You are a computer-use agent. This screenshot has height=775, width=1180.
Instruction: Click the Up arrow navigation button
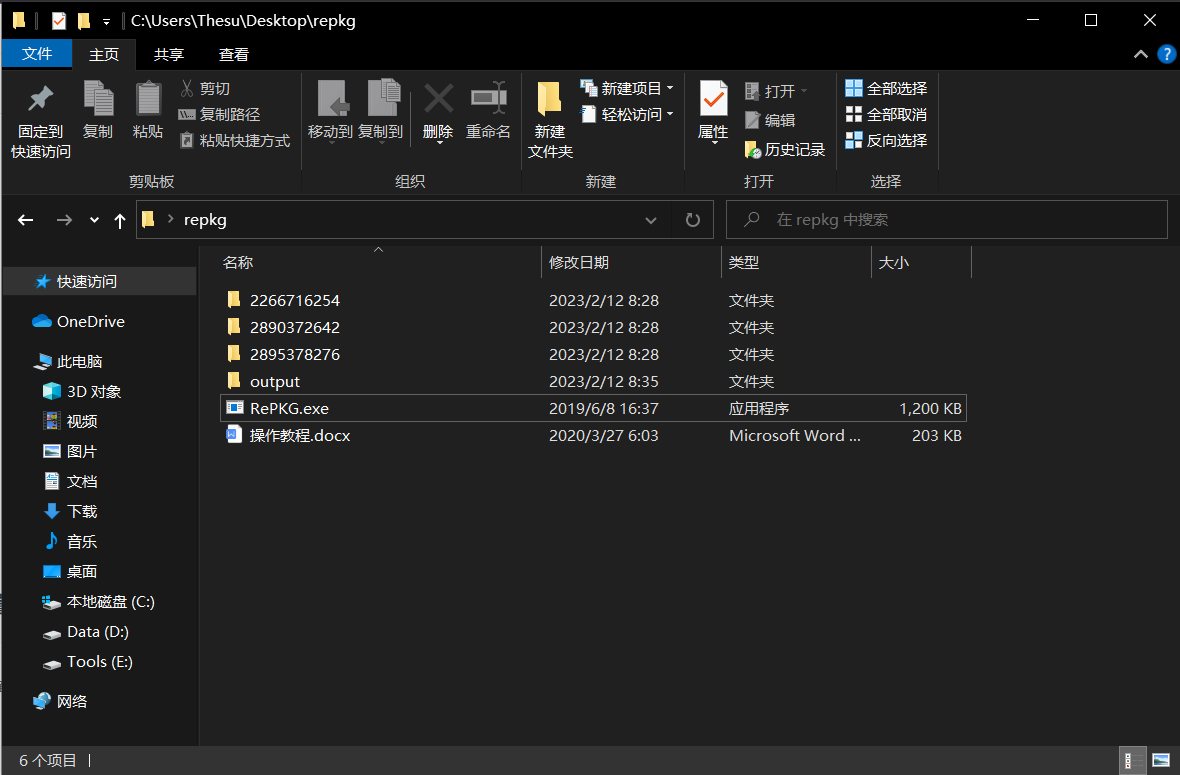point(120,220)
